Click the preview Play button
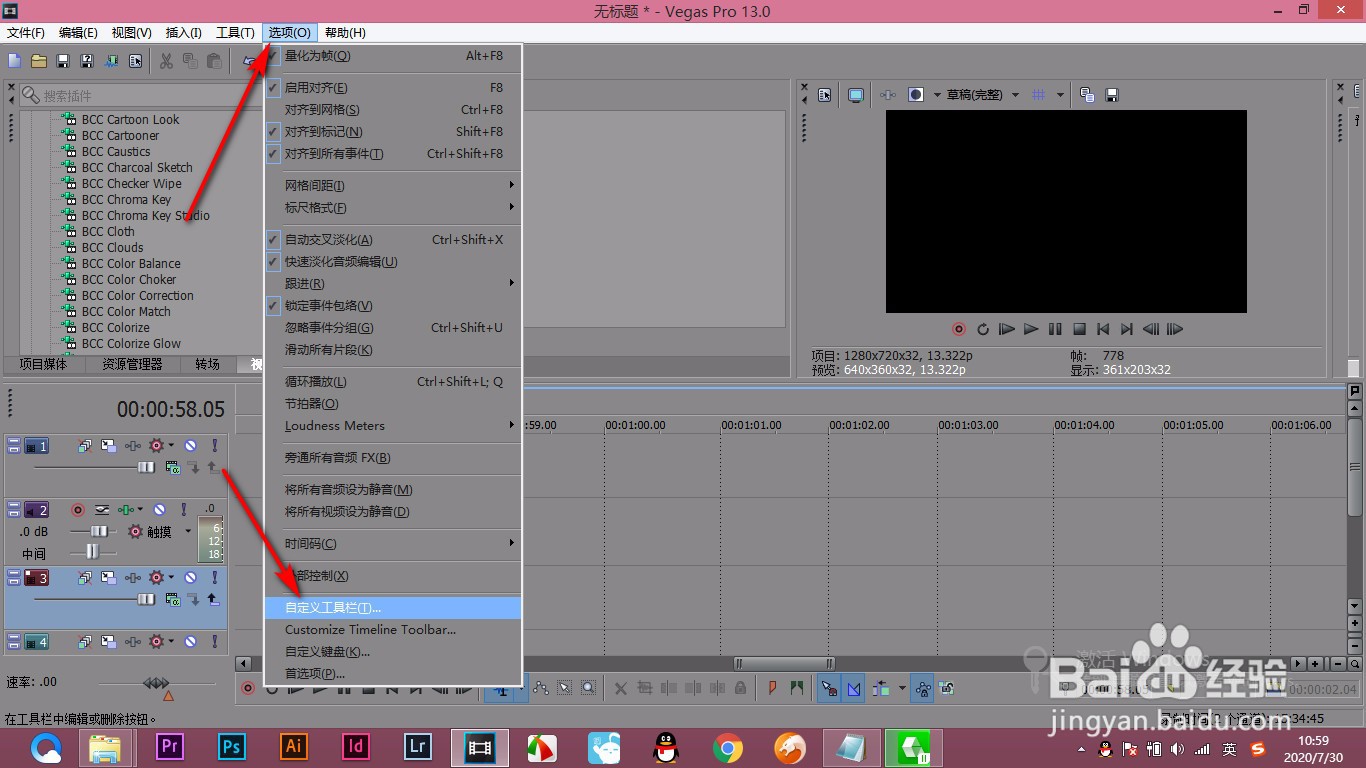This screenshot has height=768, width=1366. click(1031, 329)
